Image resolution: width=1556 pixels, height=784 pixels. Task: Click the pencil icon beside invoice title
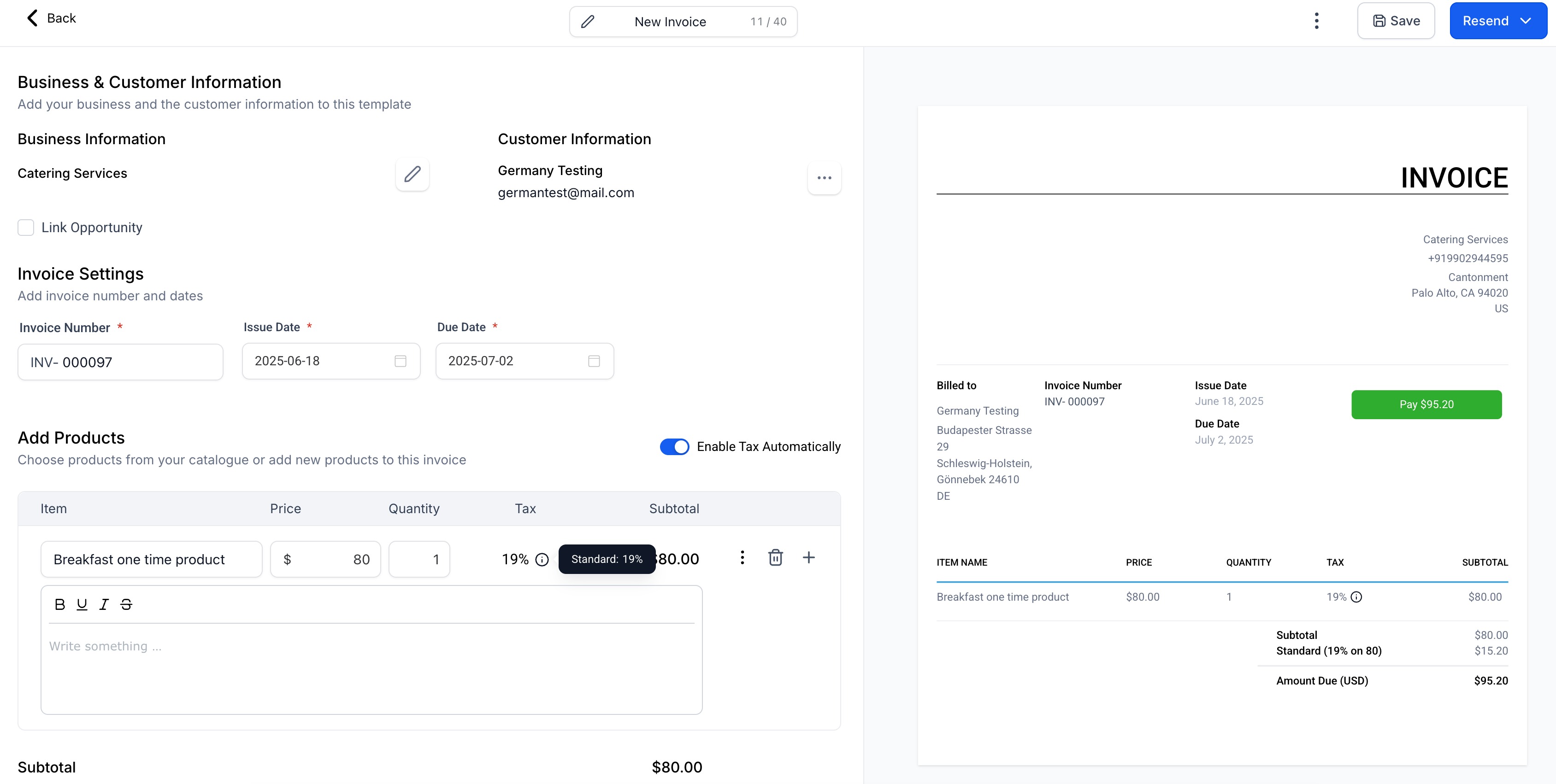coord(587,22)
